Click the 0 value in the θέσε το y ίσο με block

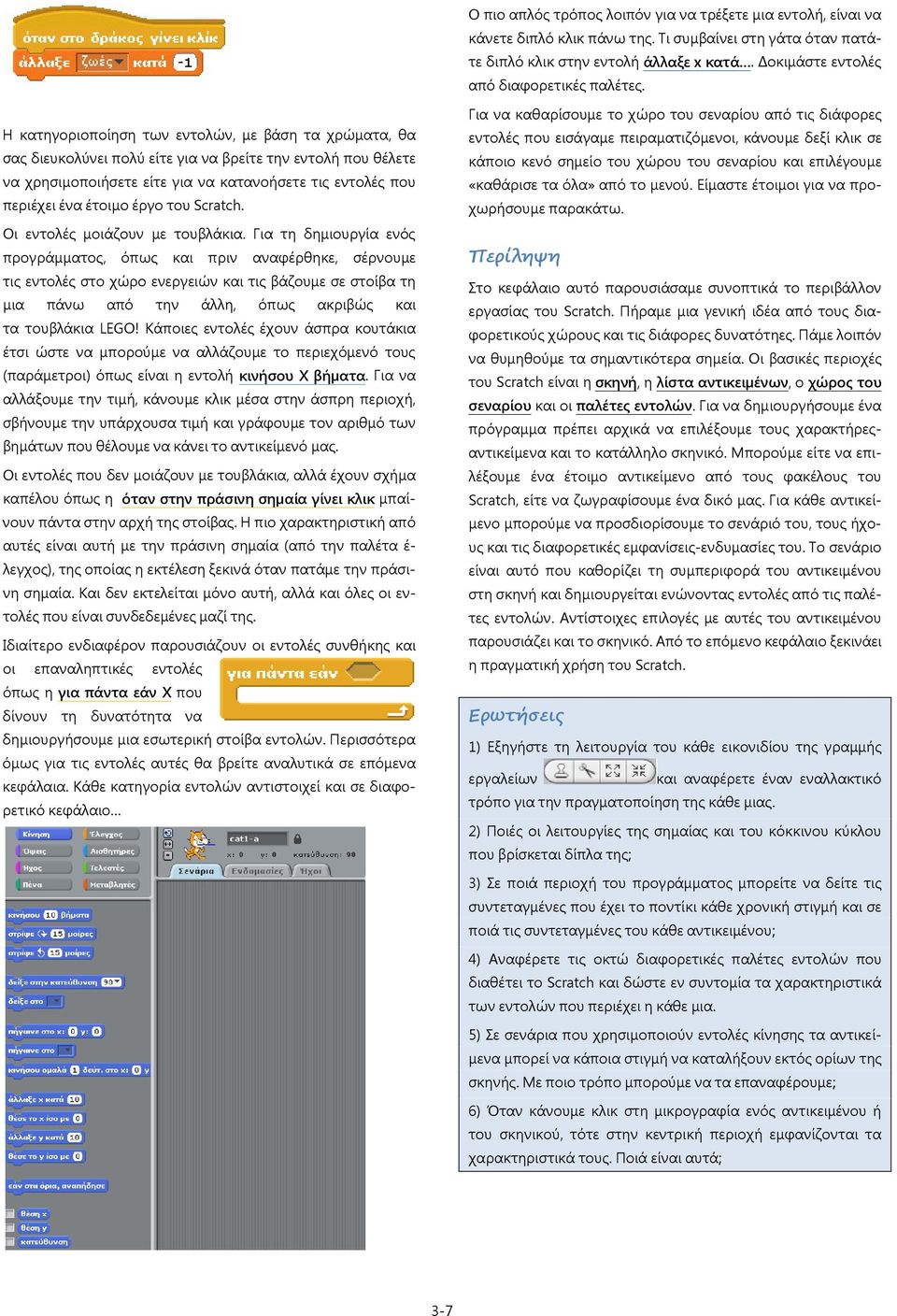(78, 1156)
